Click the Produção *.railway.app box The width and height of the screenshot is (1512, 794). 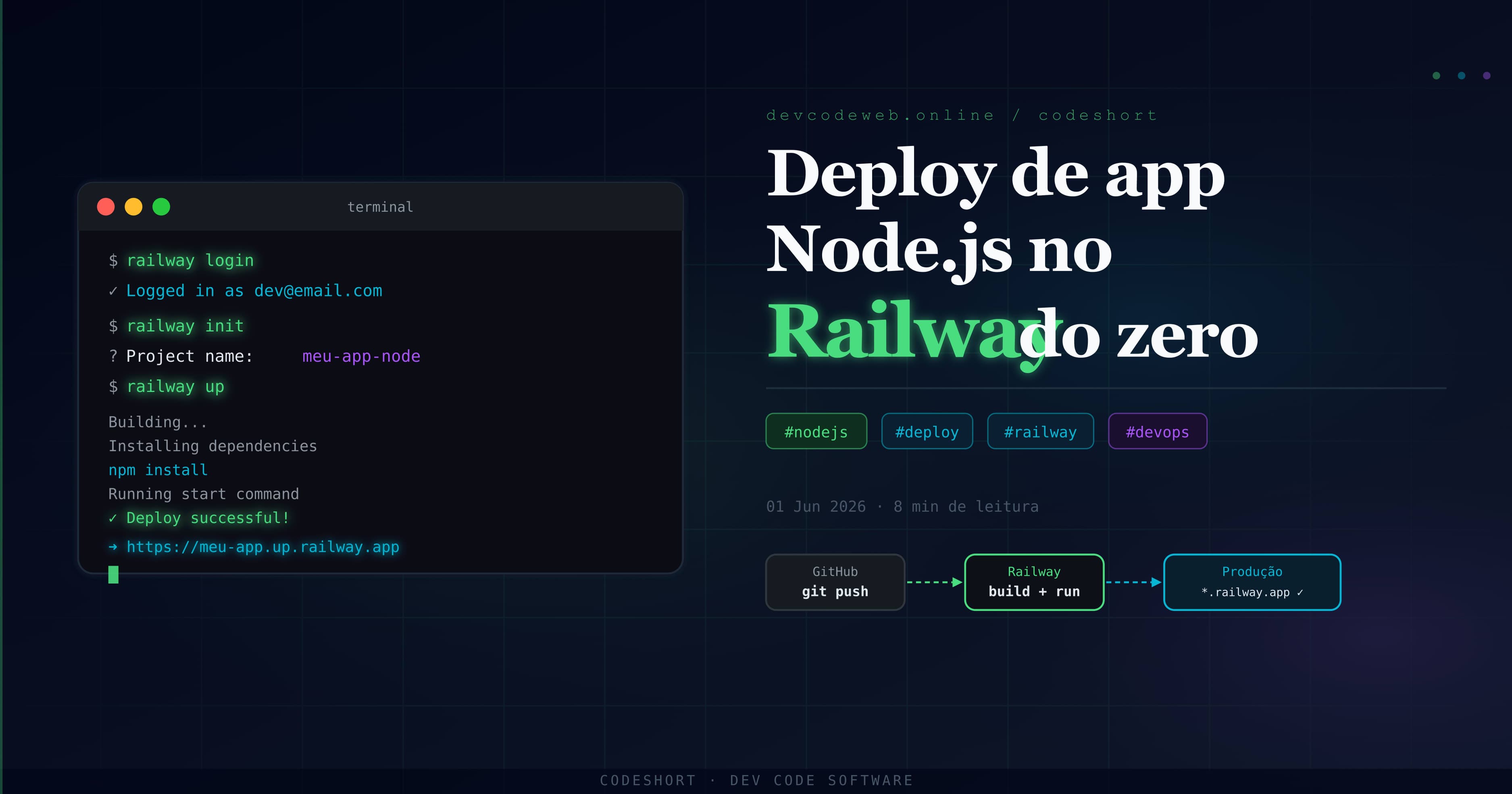click(x=1252, y=582)
